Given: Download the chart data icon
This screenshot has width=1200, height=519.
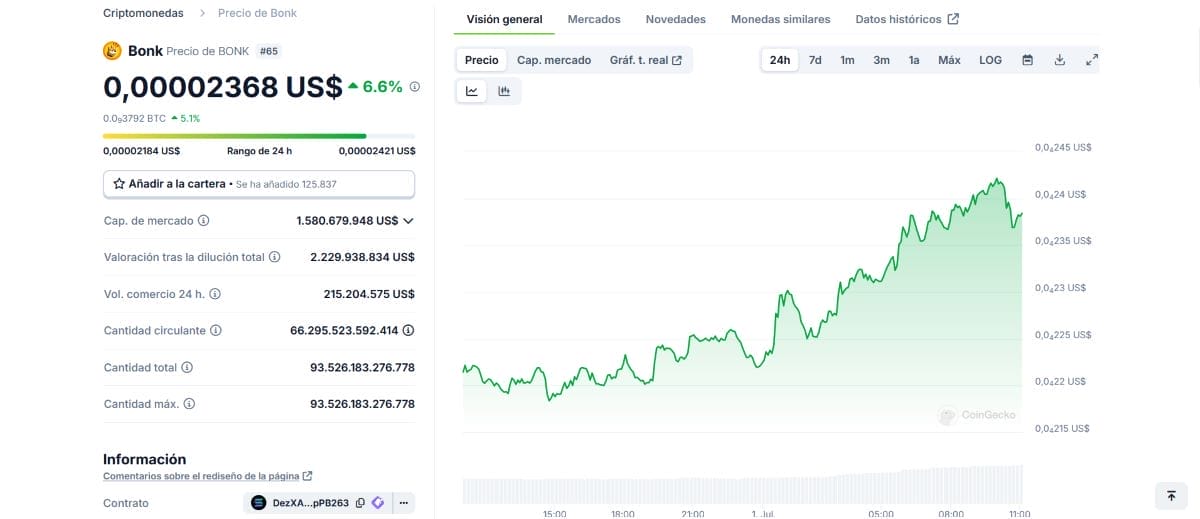Looking at the screenshot, I should 1059,60.
